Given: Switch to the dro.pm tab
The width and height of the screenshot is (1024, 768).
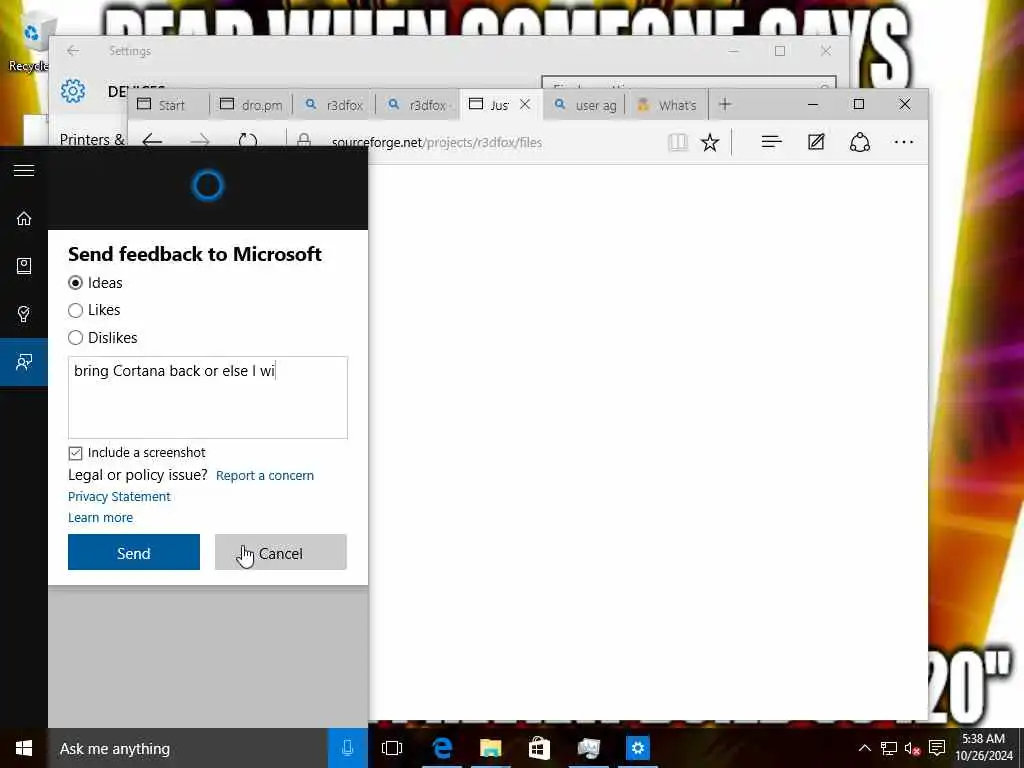Looking at the screenshot, I should 252,105.
